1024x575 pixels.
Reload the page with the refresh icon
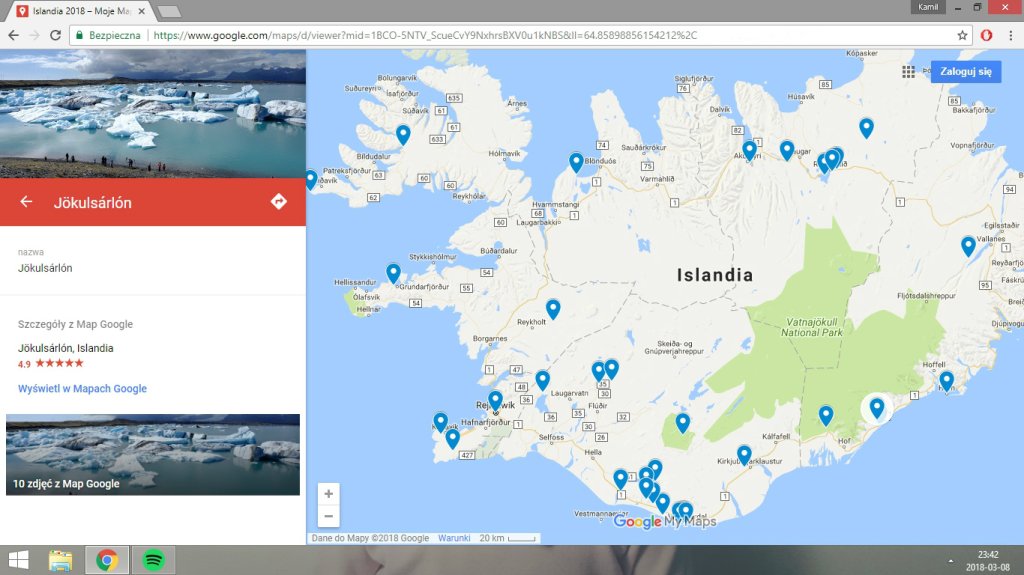pos(56,35)
